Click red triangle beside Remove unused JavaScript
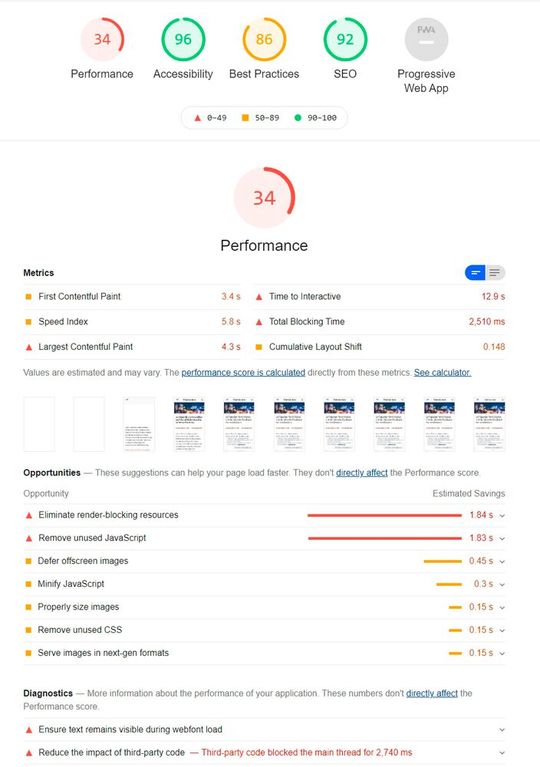Image resolution: width=540 pixels, height=767 pixels. tap(28, 538)
